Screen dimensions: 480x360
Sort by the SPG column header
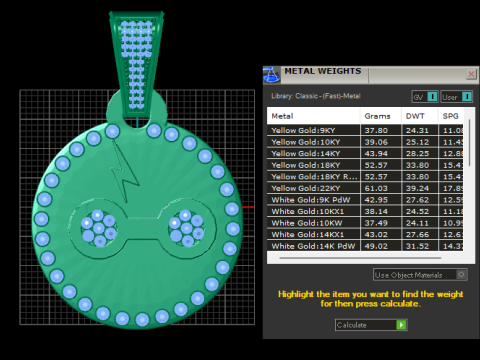[451, 116]
